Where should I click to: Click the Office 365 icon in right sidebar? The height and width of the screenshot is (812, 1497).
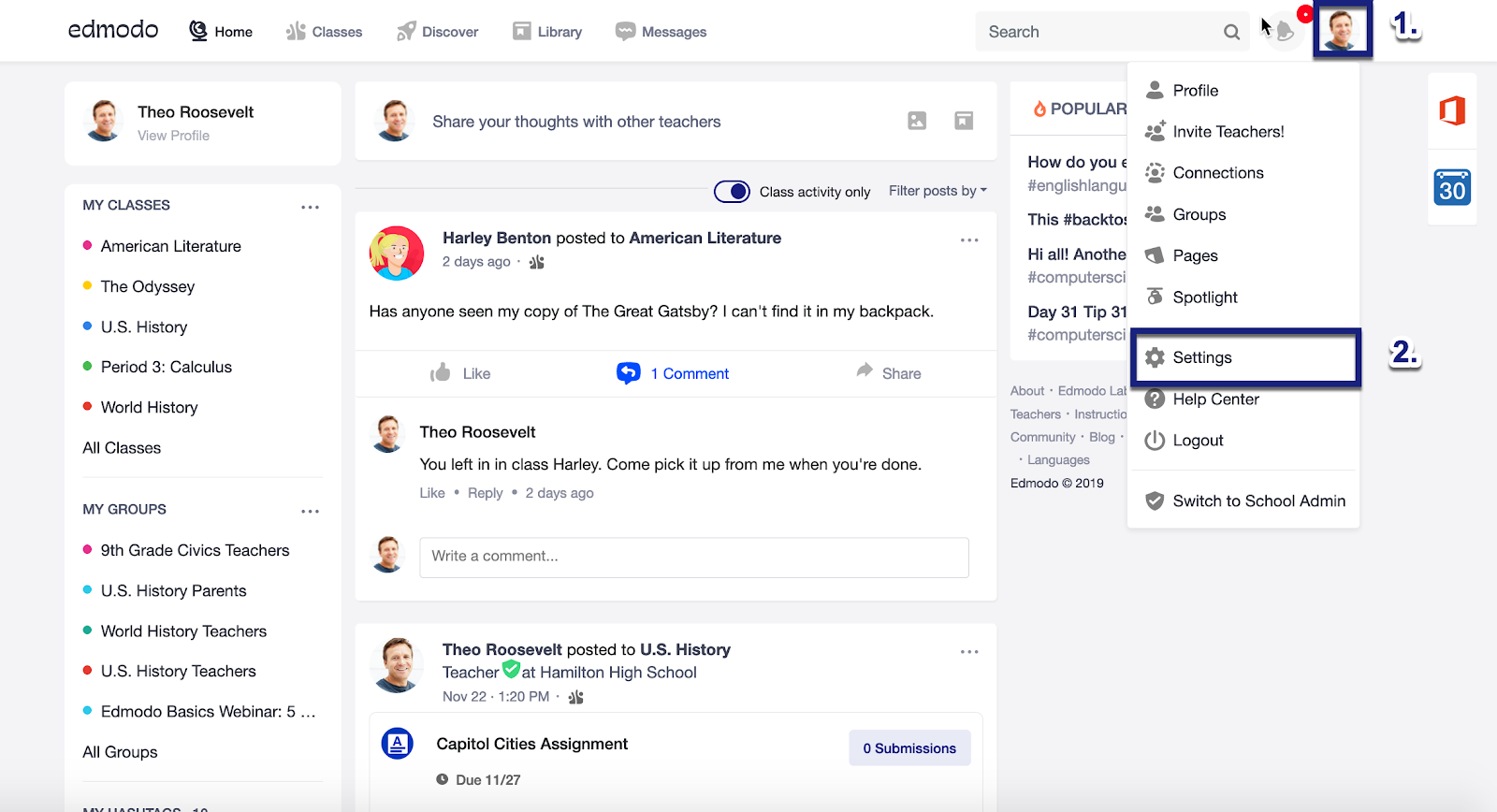pos(1452,111)
